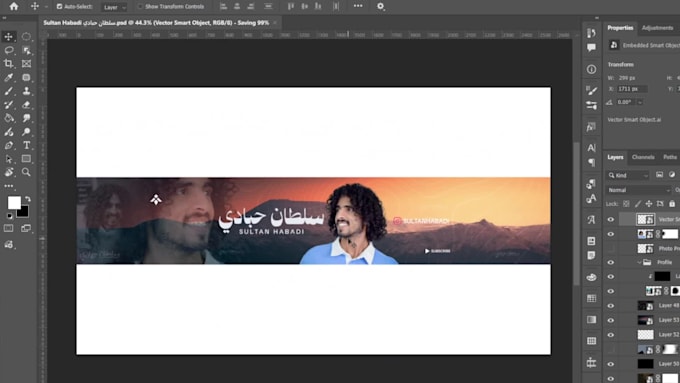Hide Layer 48
The width and height of the screenshot is (680, 383).
[611, 306]
